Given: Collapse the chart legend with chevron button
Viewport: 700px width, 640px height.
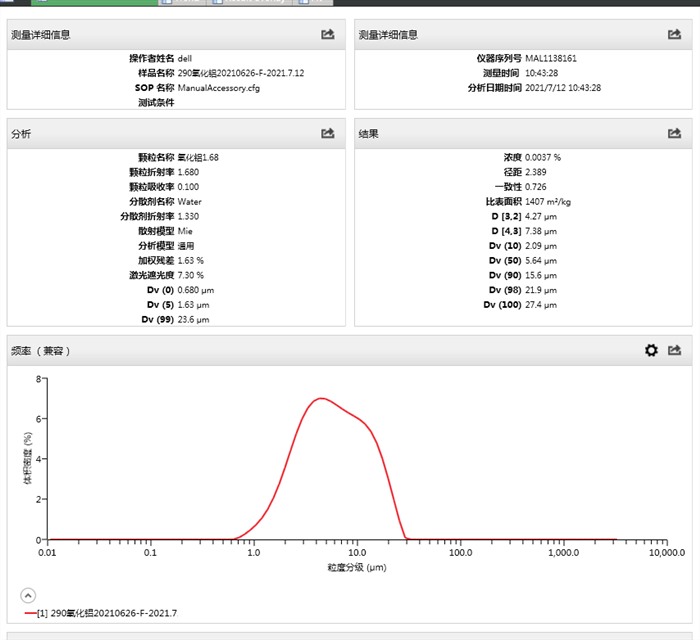Looking at the screenshot, I should pos(27,594).
